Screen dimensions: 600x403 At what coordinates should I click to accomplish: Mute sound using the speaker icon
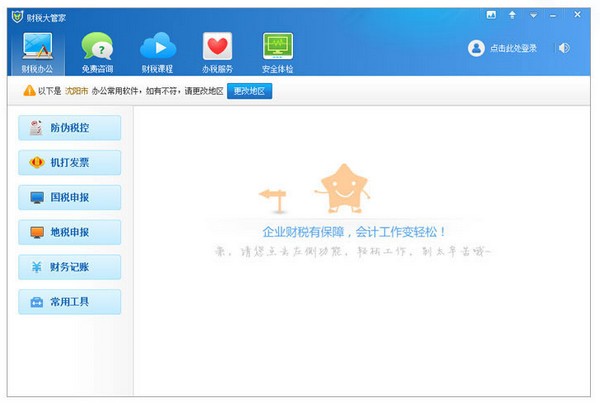click(565, 48)
